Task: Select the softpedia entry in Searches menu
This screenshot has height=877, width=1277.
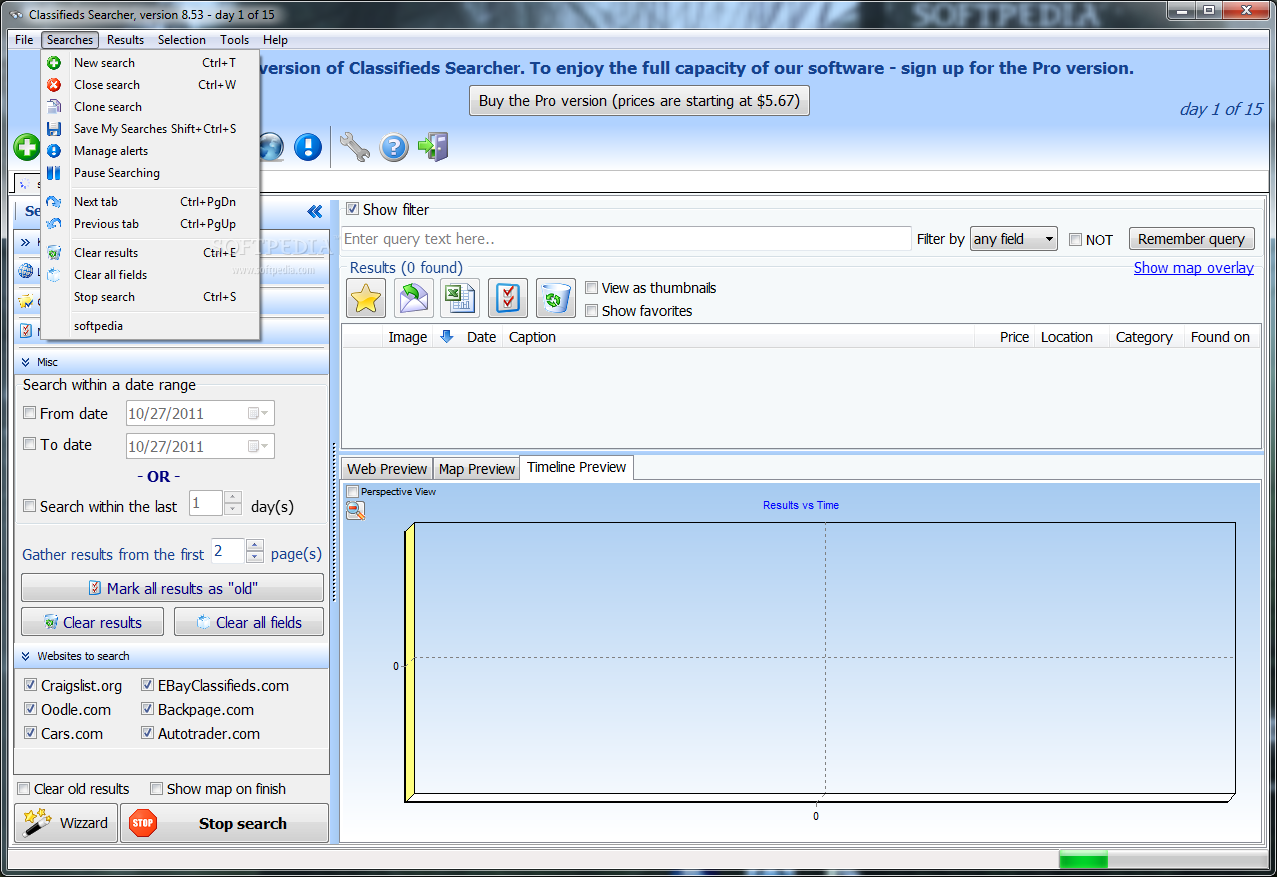Action: tap(150, 326)
